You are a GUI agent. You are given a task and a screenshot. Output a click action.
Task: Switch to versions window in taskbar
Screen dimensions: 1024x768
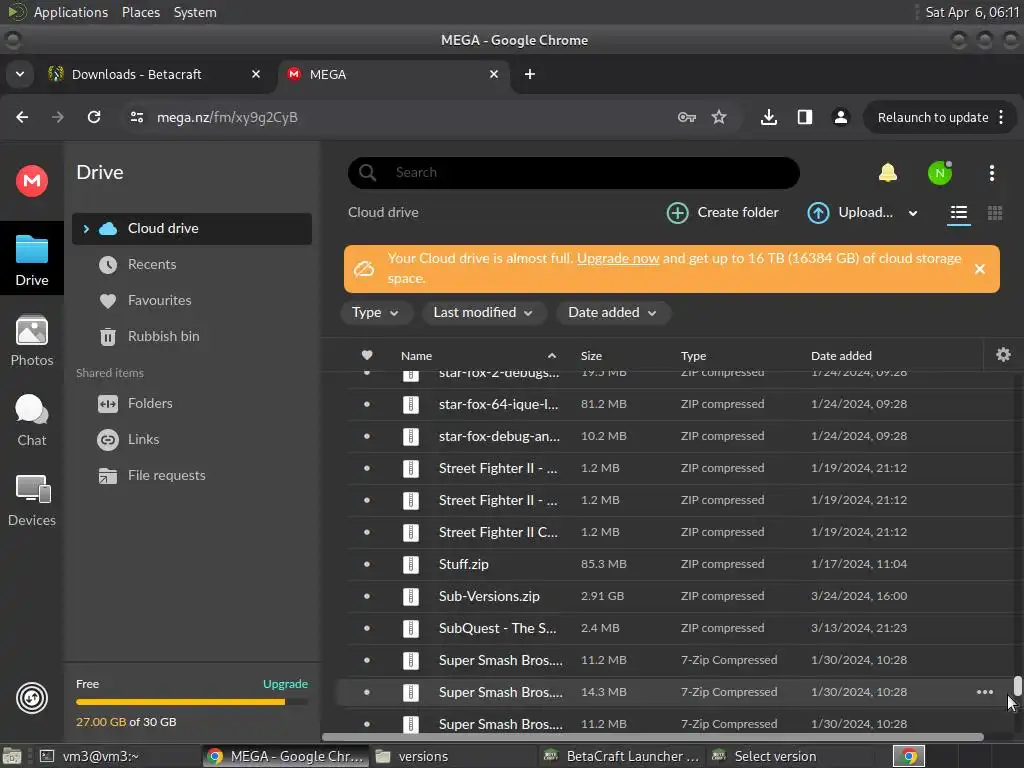pyautogui.click(x=453, y=756)
